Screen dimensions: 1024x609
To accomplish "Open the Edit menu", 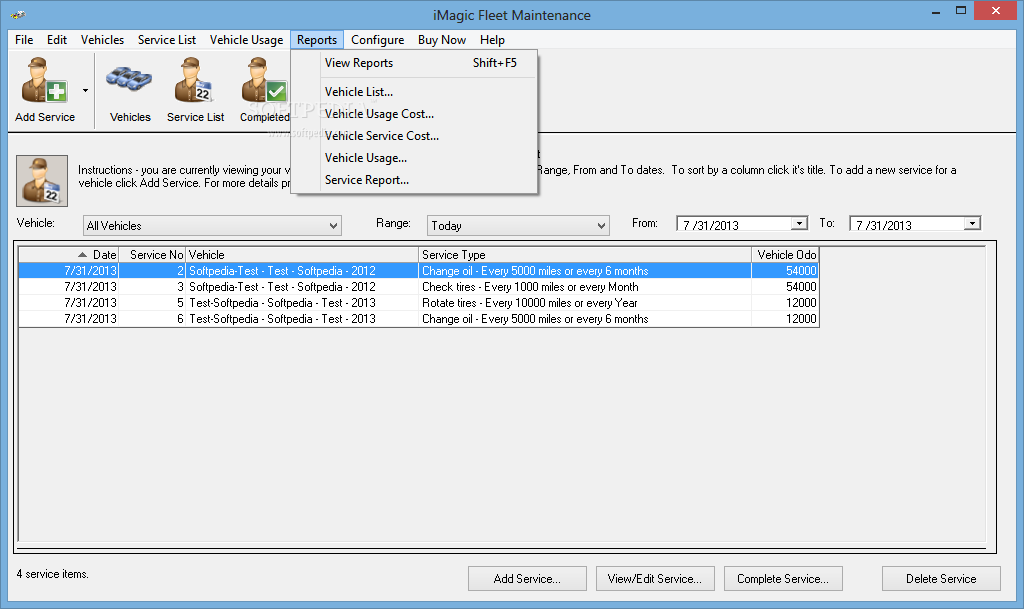I will [x=57, y=40].
